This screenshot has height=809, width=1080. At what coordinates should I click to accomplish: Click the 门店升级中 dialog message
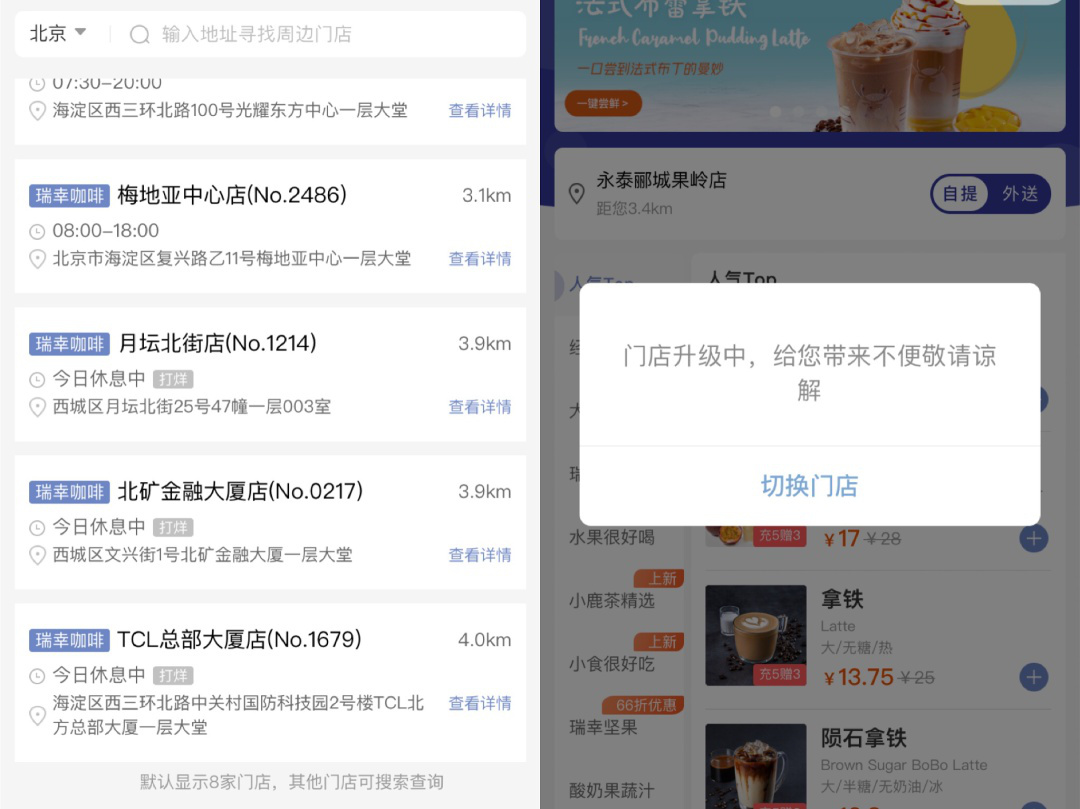pos(810,372)
